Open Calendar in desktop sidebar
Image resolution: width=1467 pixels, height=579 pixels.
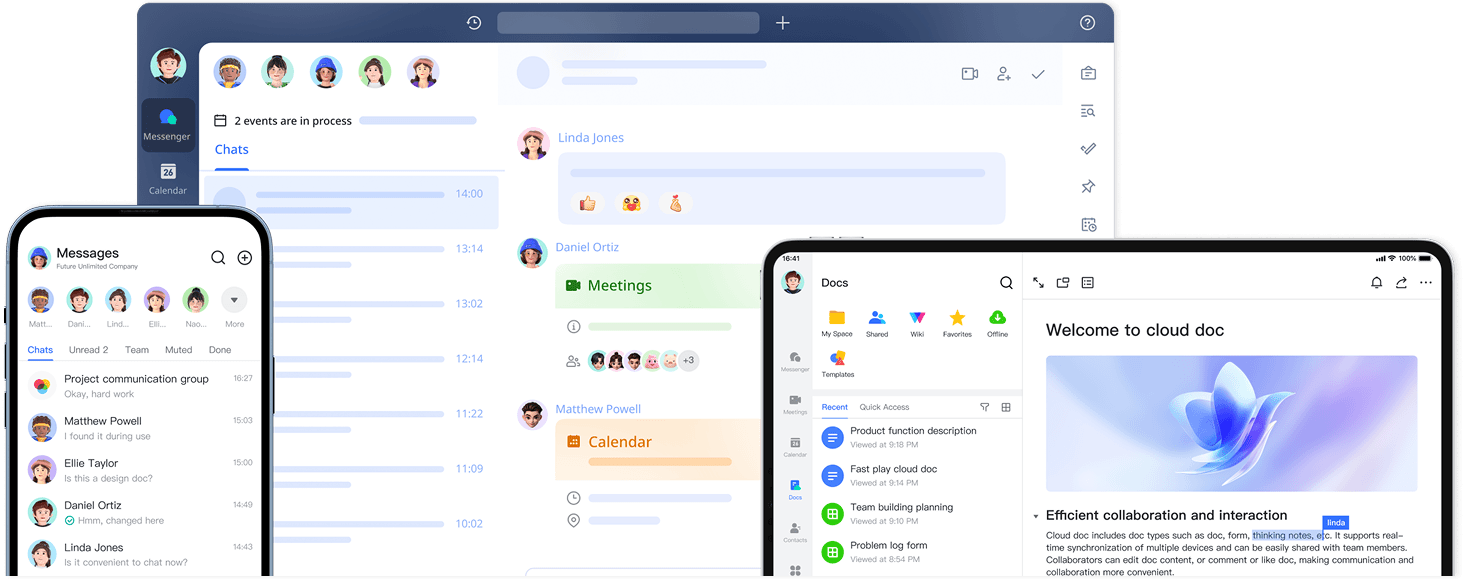[168, 178]
